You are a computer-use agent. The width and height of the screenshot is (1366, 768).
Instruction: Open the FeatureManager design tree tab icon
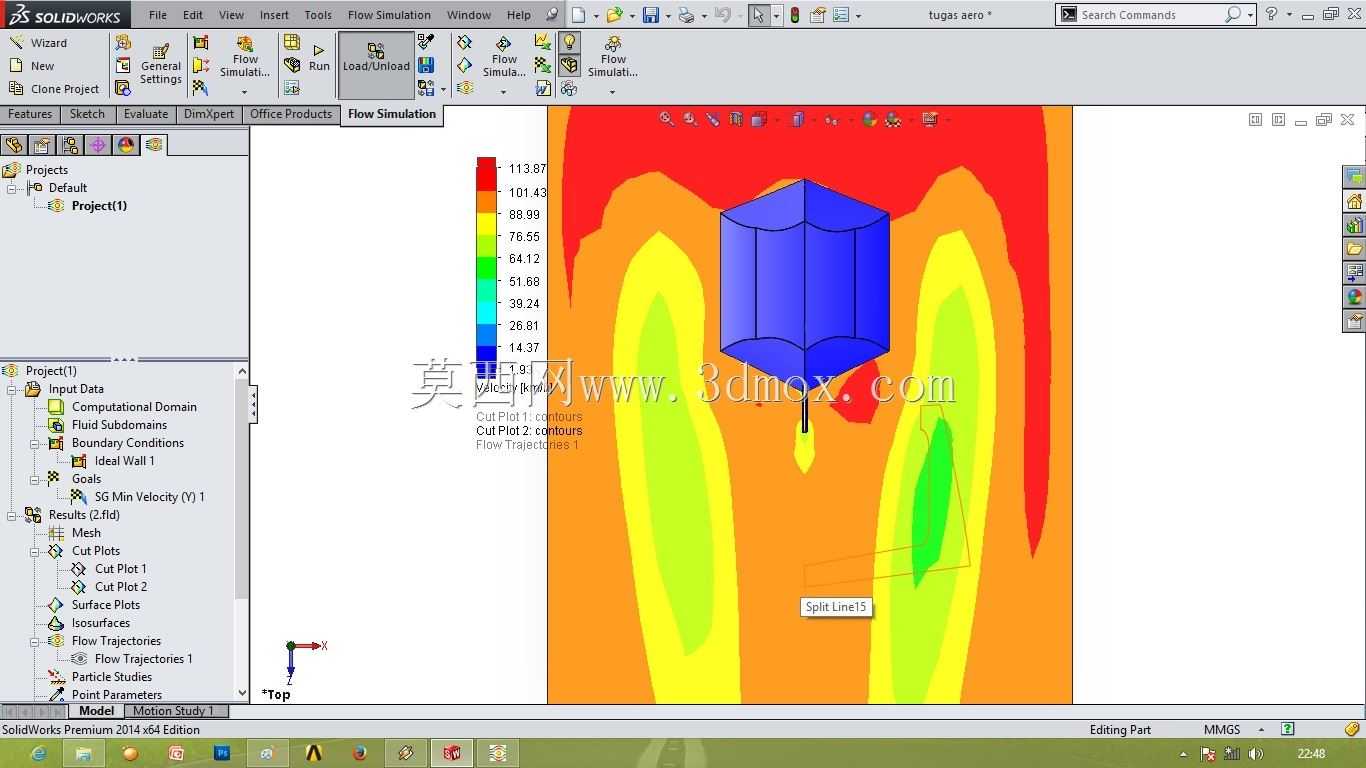pos(14,145)
